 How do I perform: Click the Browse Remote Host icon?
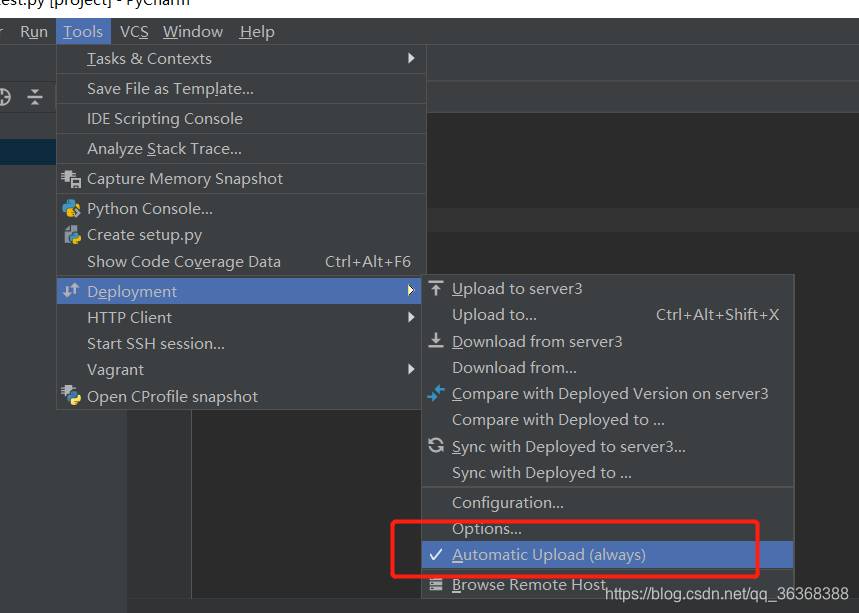[x=436, y=585]
